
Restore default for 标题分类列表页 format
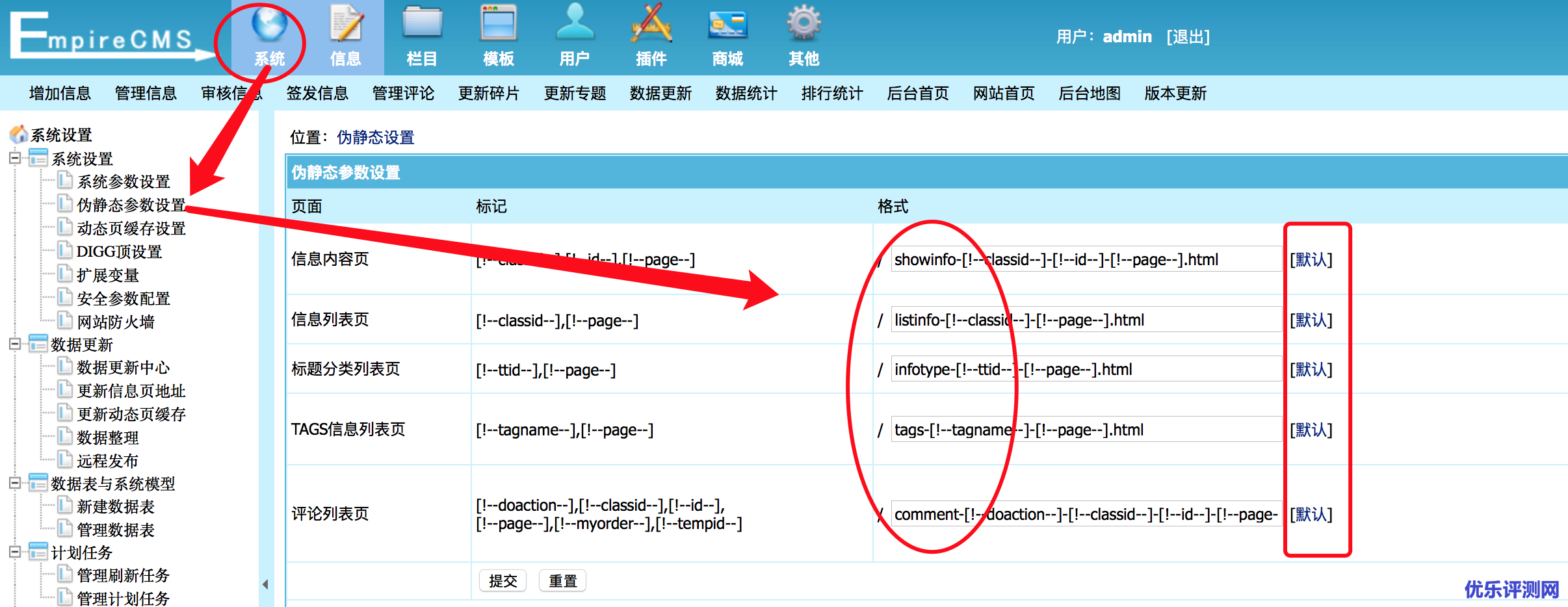tap(1311, 369)
